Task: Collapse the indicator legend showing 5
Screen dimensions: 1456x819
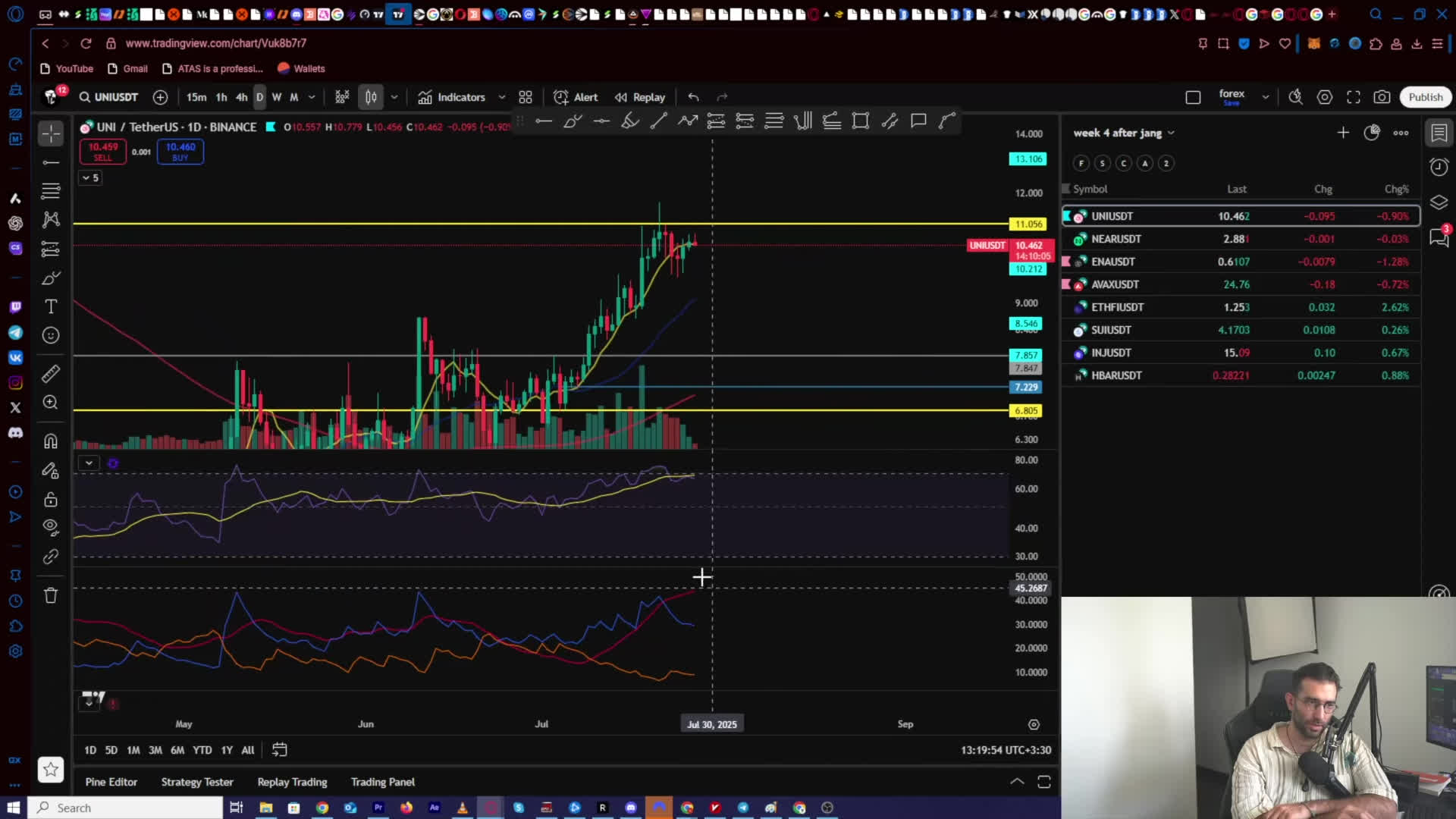Action: [x=90, y=177]
